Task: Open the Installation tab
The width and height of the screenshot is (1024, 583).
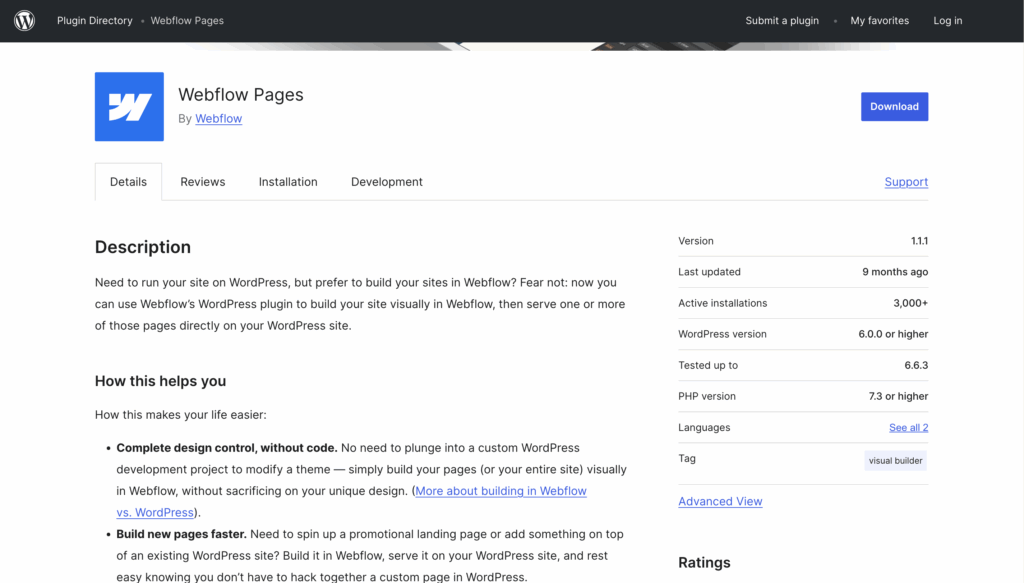Action: click(x=288, y=182)
